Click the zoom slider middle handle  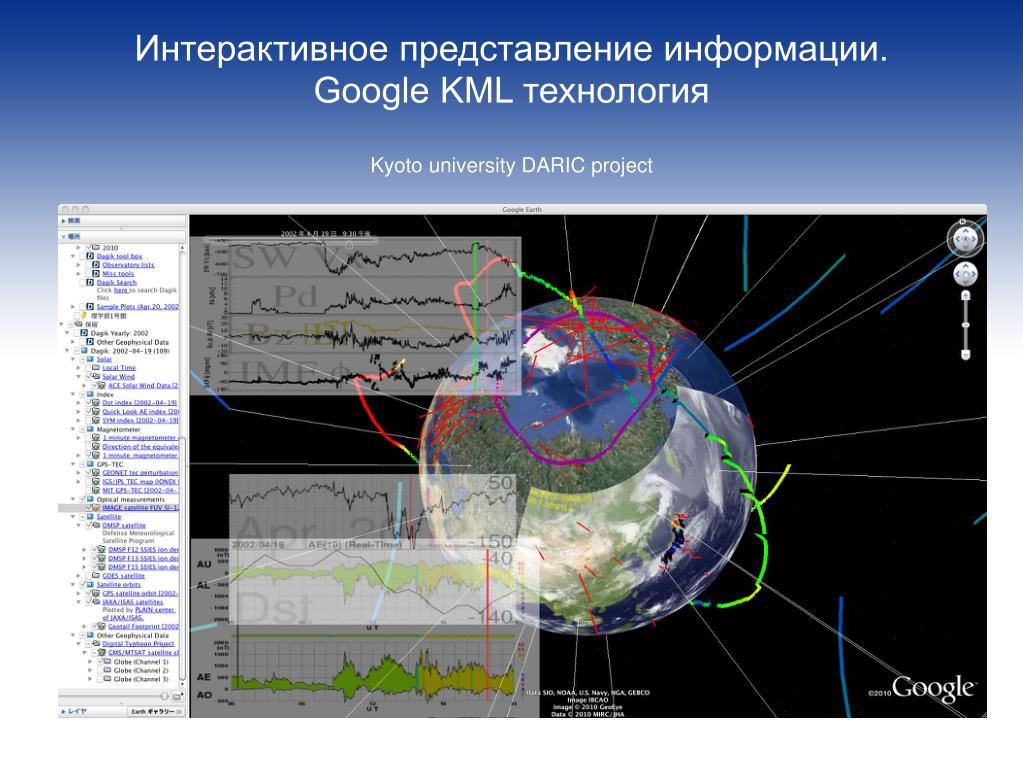tap(966, 324)
